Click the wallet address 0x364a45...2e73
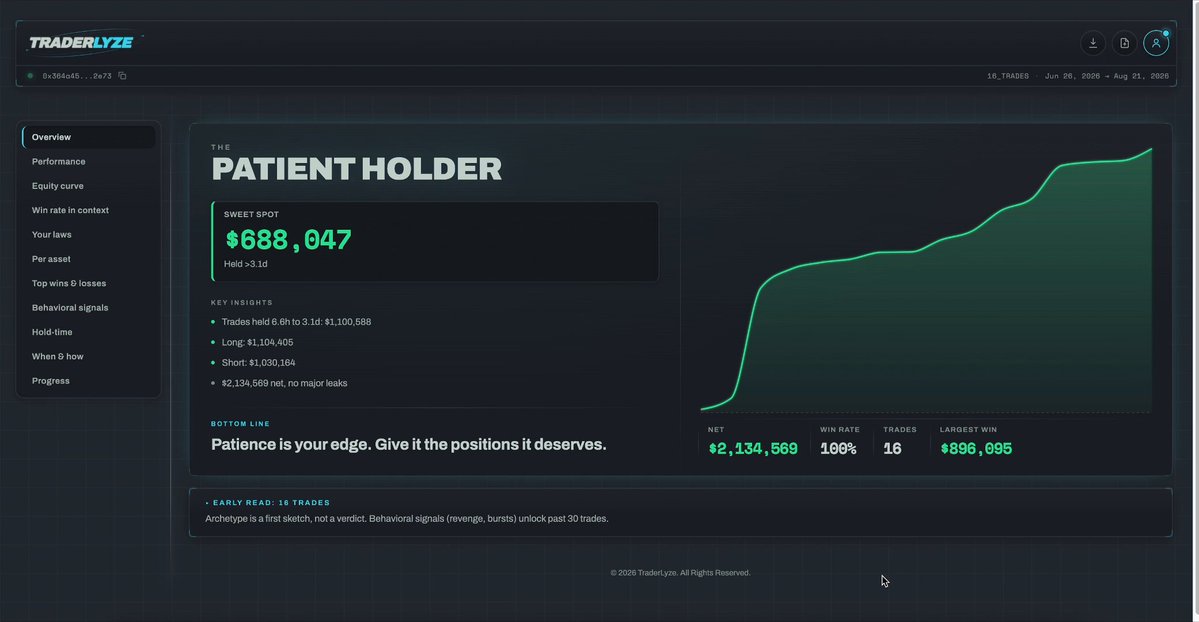1199x622 pixels. 76,76
